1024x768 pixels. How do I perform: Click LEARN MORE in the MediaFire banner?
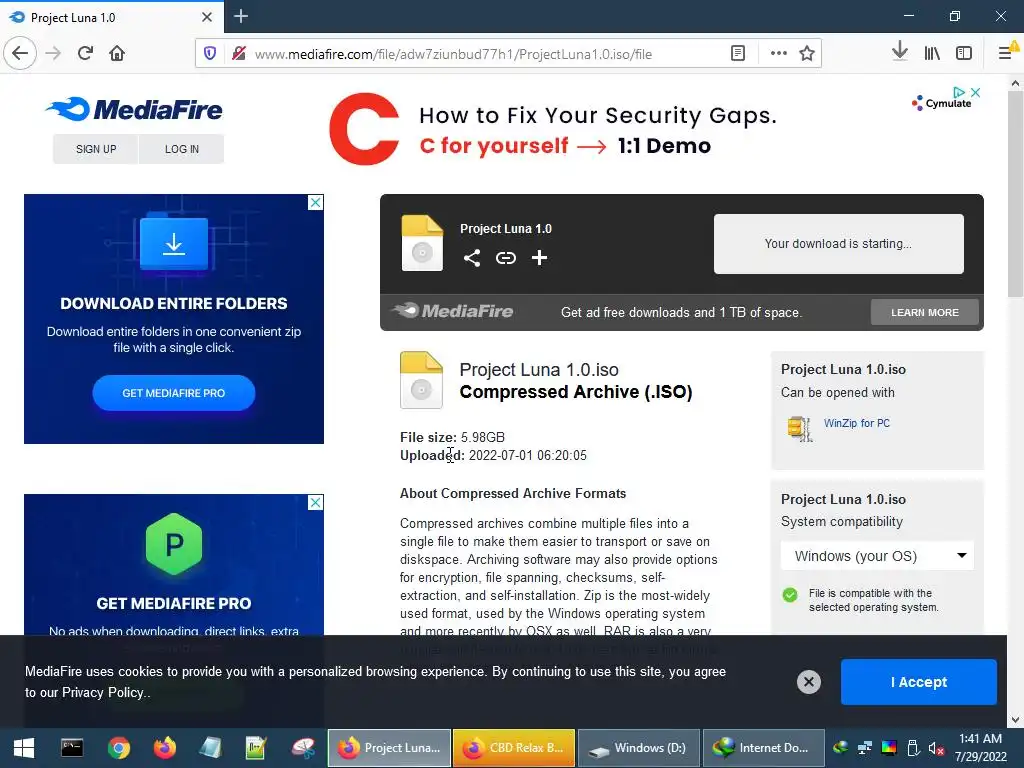[x=925, y=312]
